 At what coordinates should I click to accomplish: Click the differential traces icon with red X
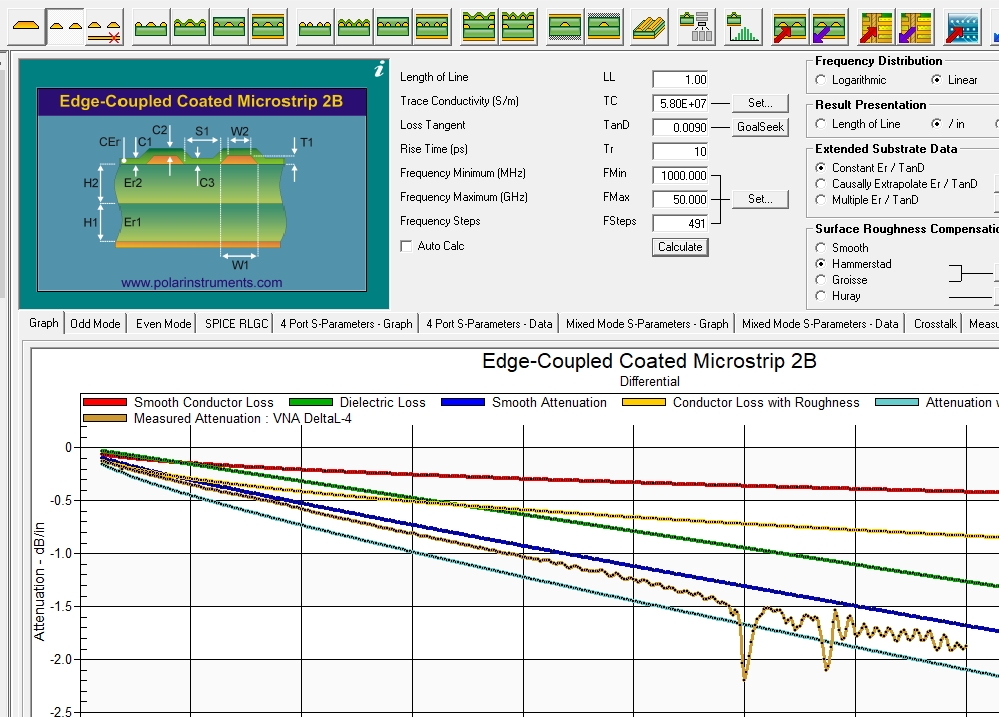[104, 27]
